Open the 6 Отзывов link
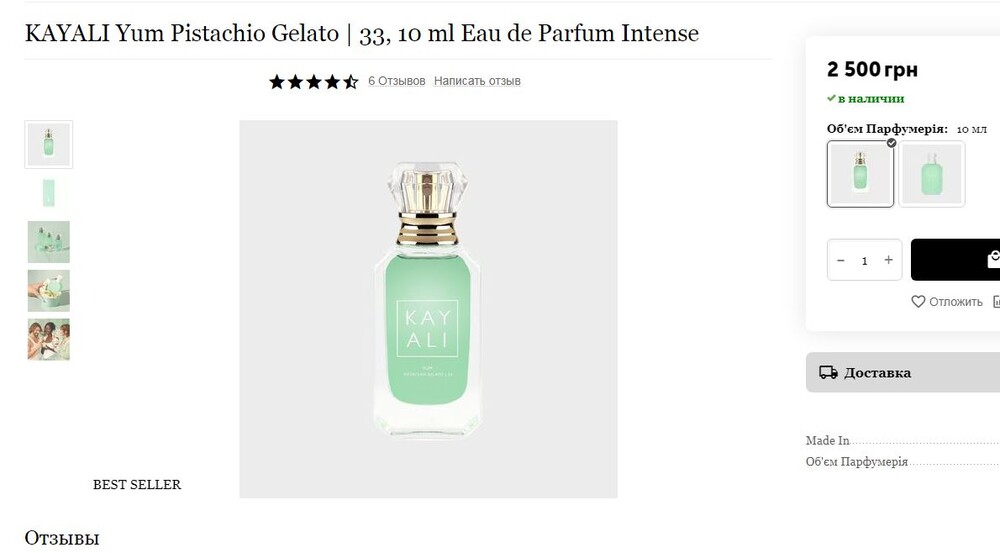 pos(397,81)
